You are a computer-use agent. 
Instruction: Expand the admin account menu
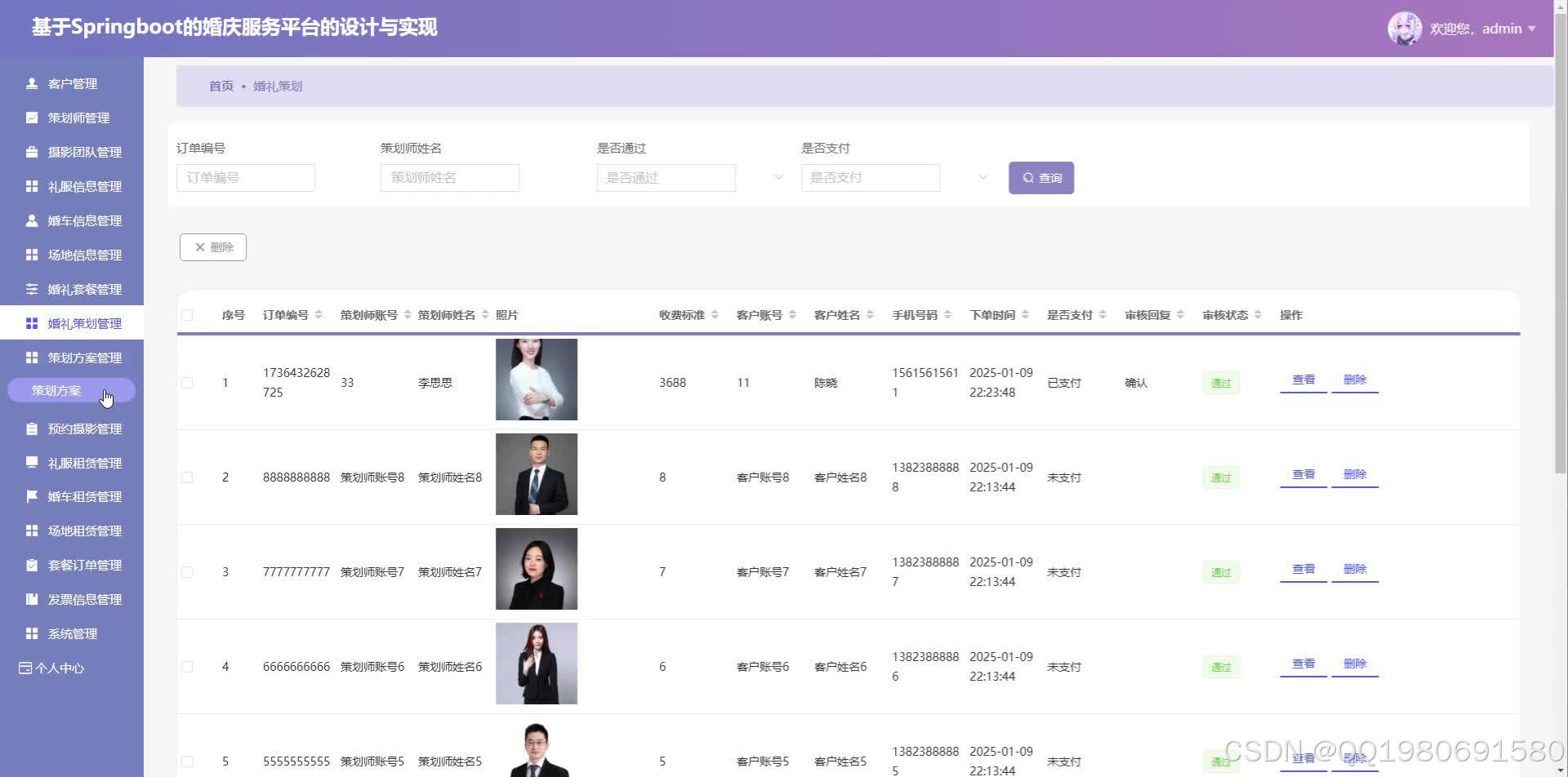point(1533,28)
